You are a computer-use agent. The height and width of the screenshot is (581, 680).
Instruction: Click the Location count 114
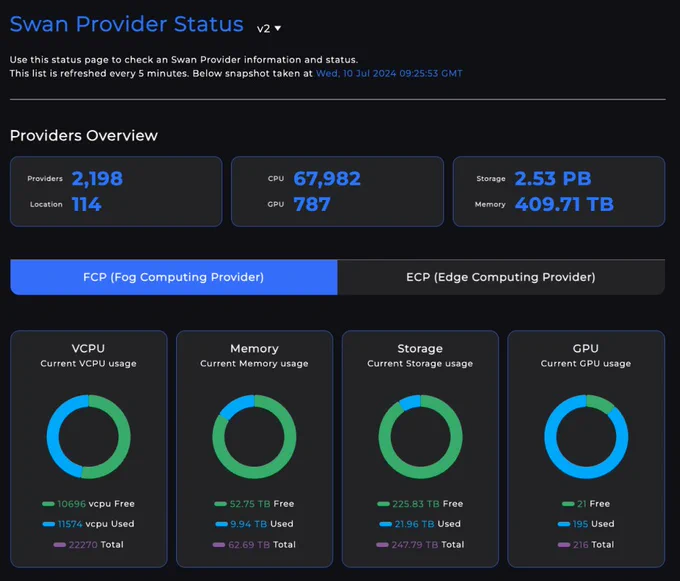[x=87, y=204]
